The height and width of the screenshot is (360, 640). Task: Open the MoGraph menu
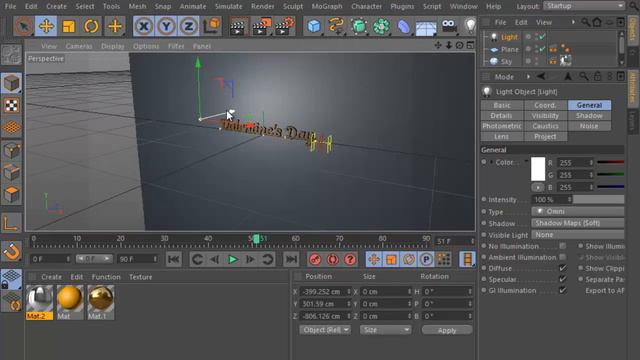point(327,7)
